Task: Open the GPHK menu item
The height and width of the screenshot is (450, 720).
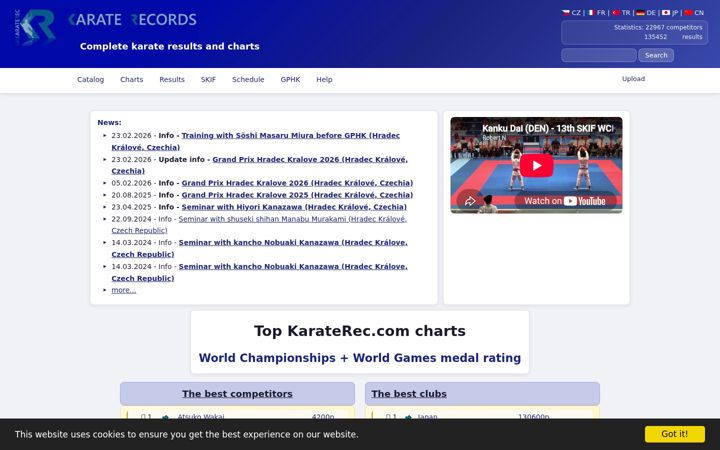Action: click(x=290, y=79)
